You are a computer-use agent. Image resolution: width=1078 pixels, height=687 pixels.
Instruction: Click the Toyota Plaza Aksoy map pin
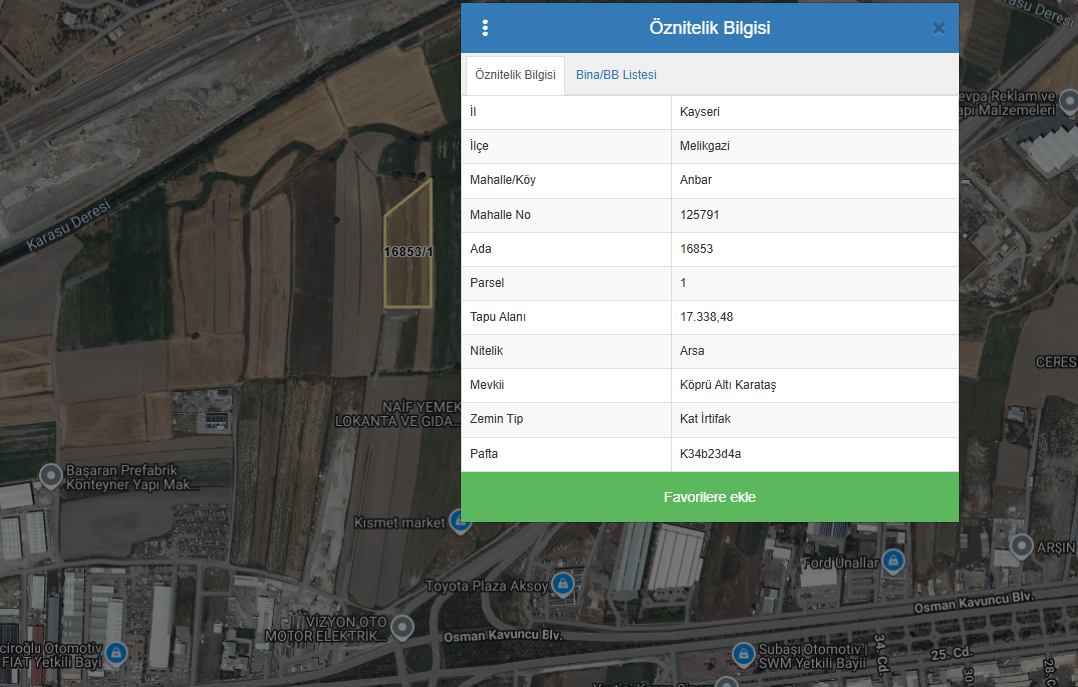(x=563, y=584)
